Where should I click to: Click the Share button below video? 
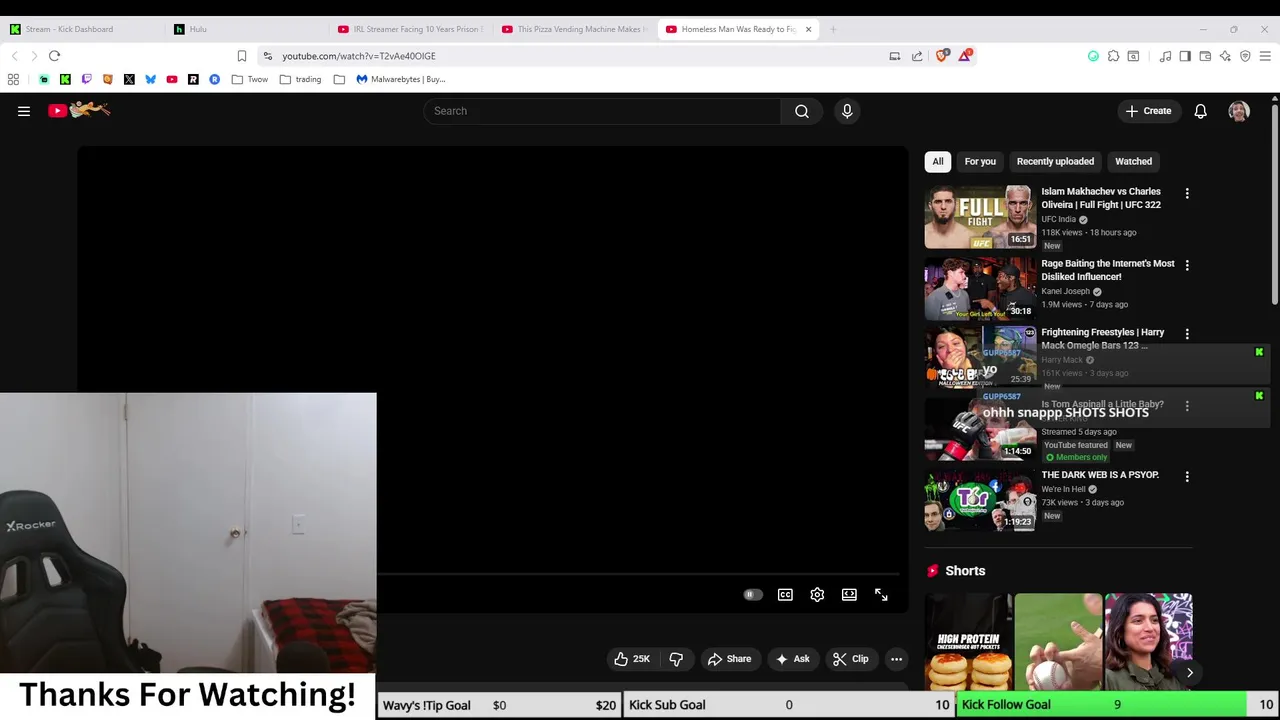pyautogui.click(x=729, y=659)
